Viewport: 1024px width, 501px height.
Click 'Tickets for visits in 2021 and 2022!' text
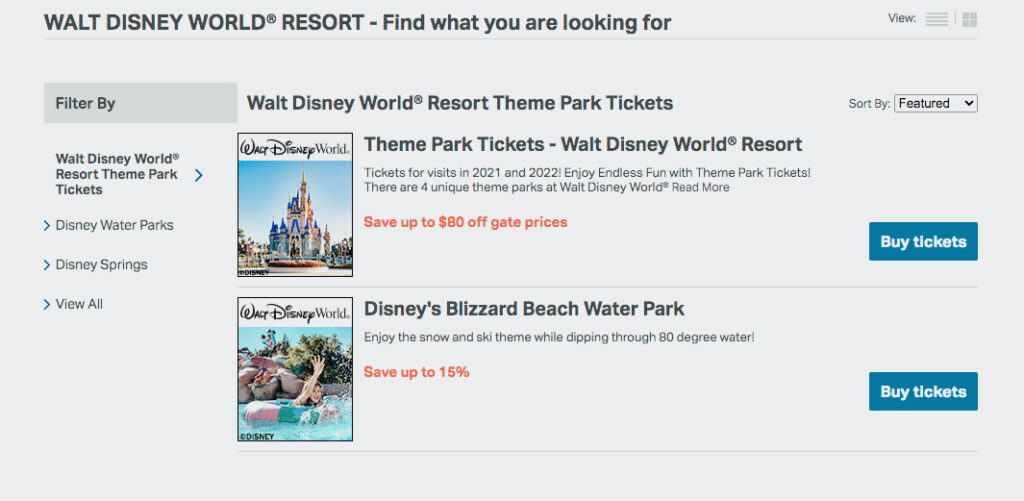461,174
